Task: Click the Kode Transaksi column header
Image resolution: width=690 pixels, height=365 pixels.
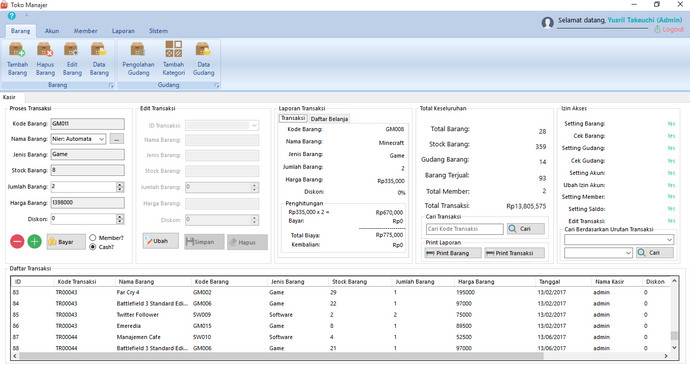Action: 76,282
